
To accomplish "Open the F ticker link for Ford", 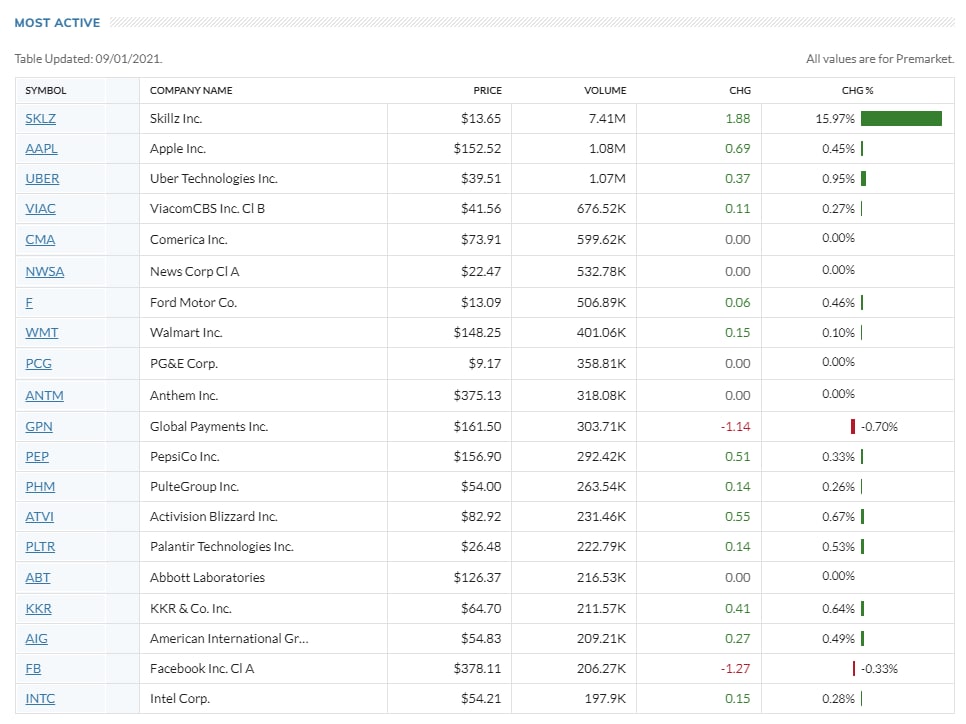I will [29, 303].
